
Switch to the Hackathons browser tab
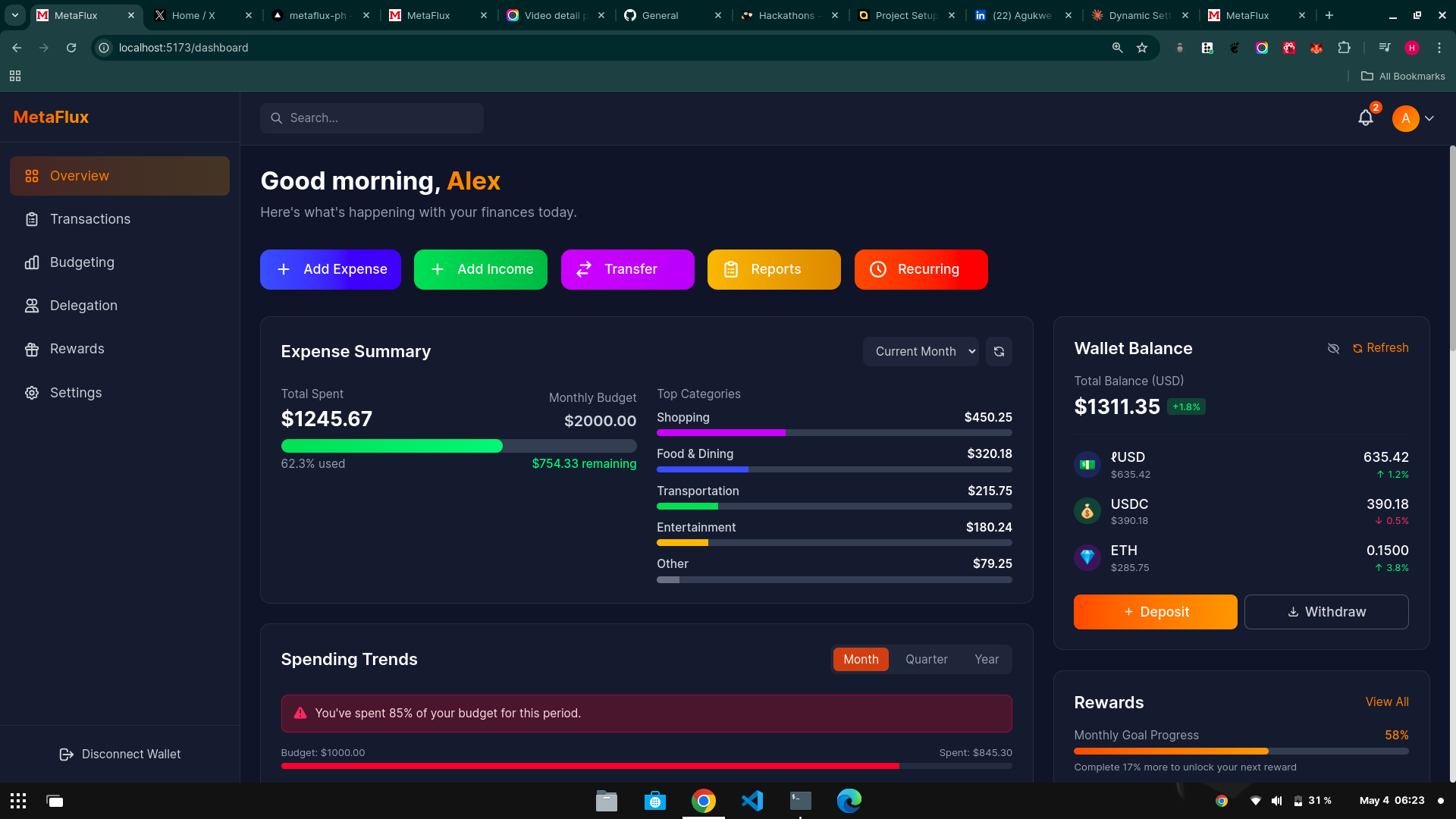tap(786, 15)
